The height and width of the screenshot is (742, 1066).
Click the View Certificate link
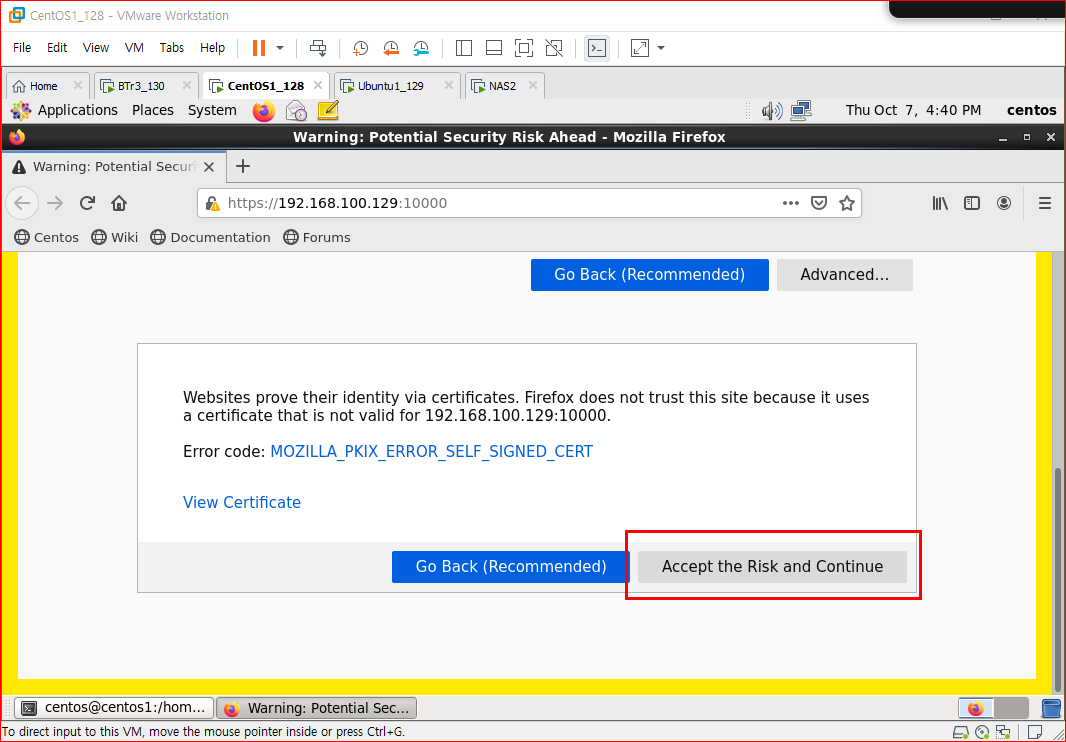[x=242, y=503]
